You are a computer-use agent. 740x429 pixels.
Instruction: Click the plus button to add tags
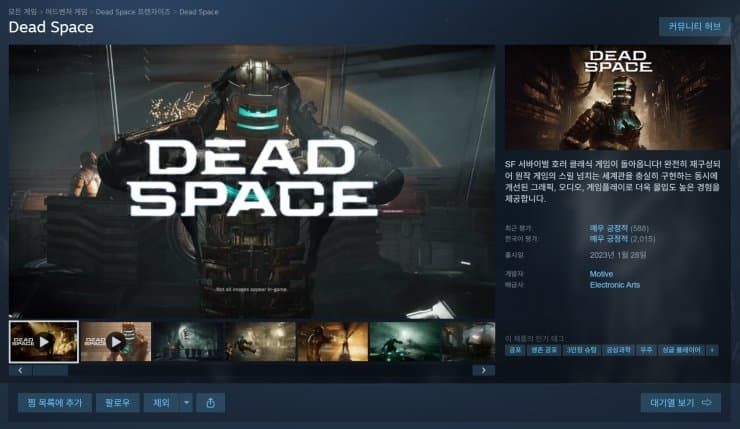coord(712,350)
